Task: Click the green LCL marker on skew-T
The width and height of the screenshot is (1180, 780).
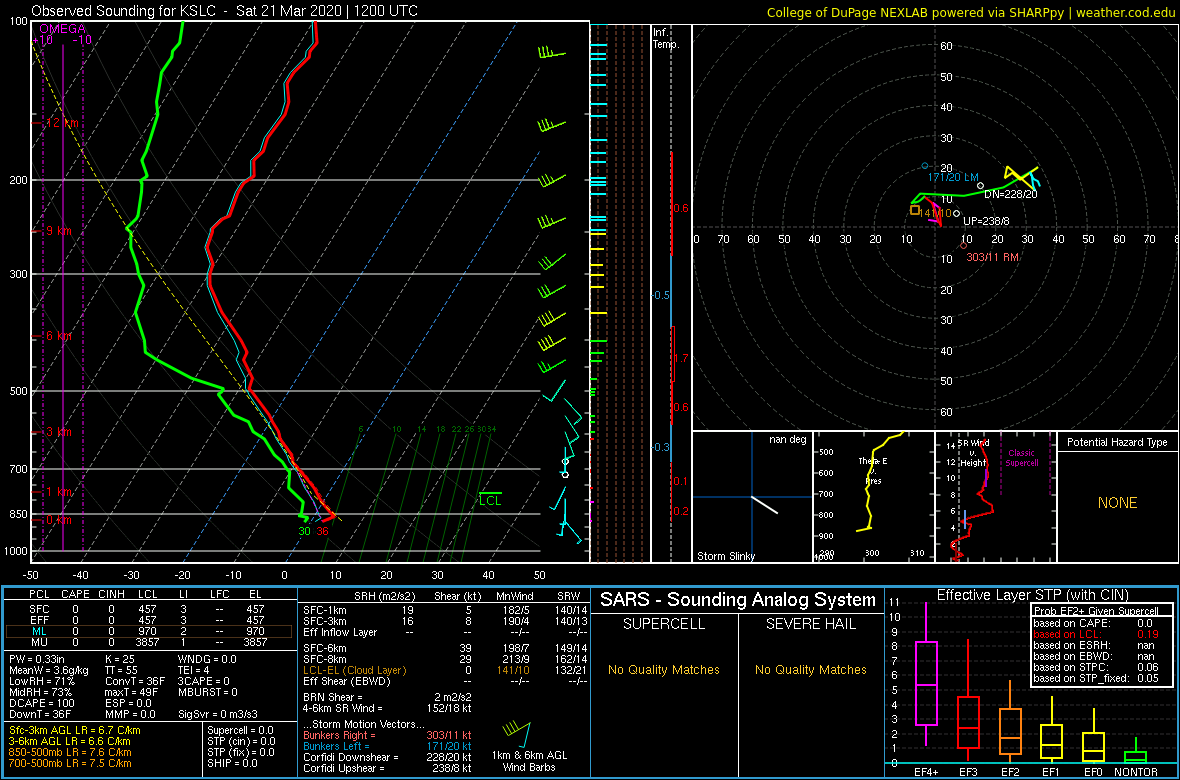Action: 489,498
